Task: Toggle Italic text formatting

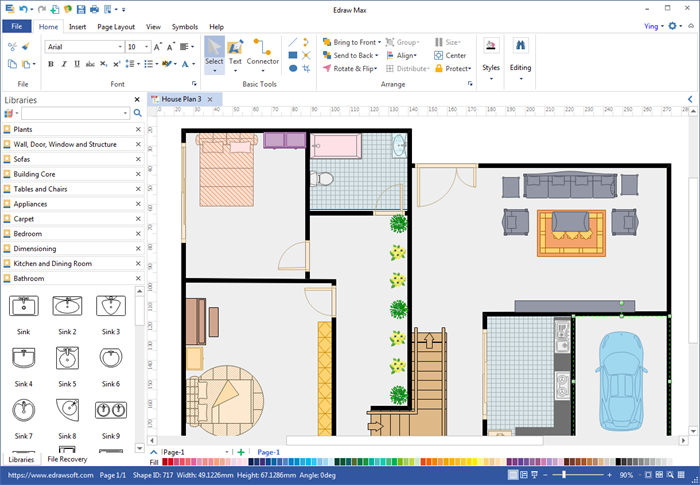Action: (x=64, y=64)
